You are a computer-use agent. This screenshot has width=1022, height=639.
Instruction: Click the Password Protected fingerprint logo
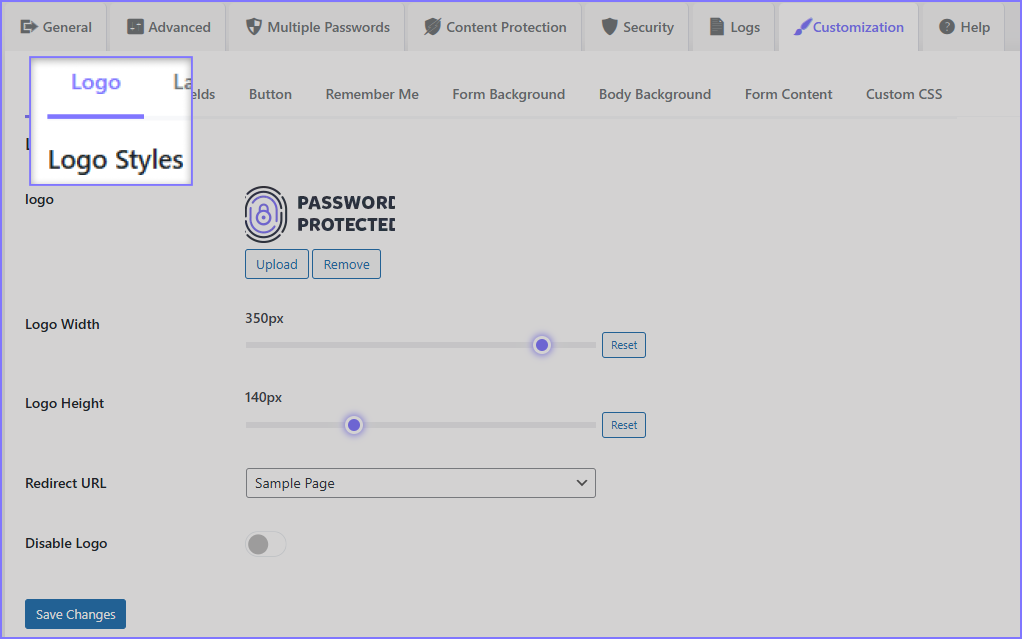[x=264, y=214]
